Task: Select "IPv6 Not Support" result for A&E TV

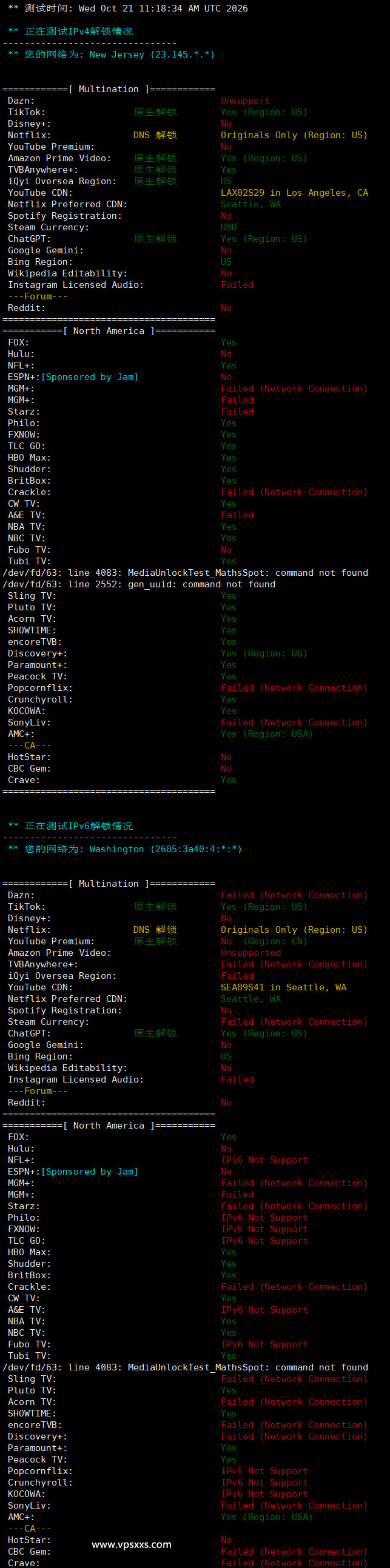Action: tap(264, 1310)
